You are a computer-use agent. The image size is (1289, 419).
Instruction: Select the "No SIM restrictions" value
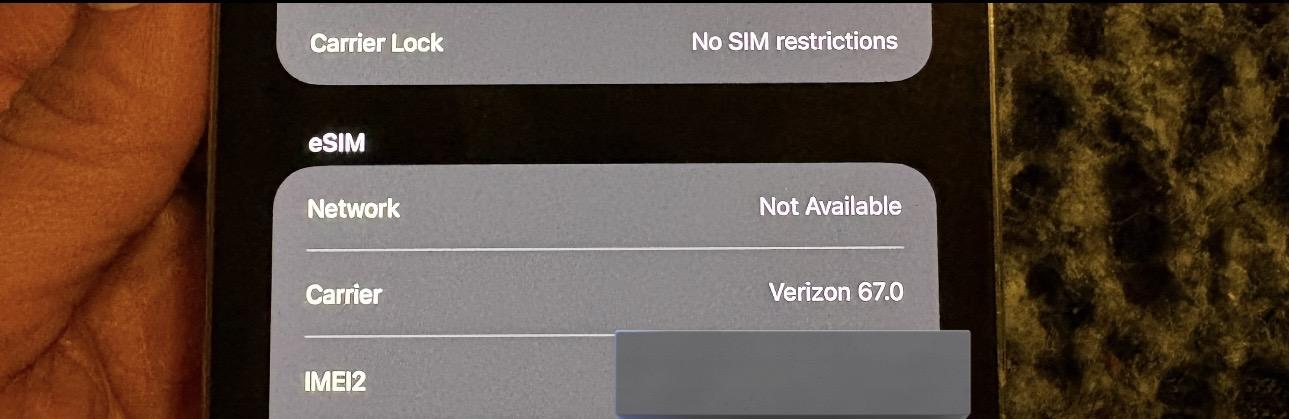click(794, 42)
